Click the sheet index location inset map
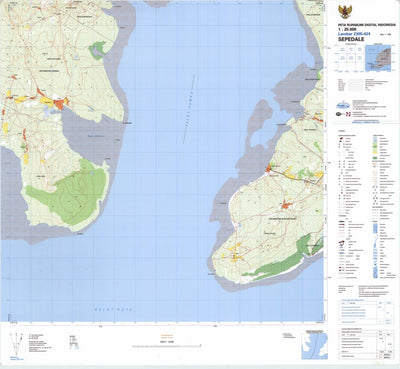This screenshot has width=400, height=369. click(378, 58)
